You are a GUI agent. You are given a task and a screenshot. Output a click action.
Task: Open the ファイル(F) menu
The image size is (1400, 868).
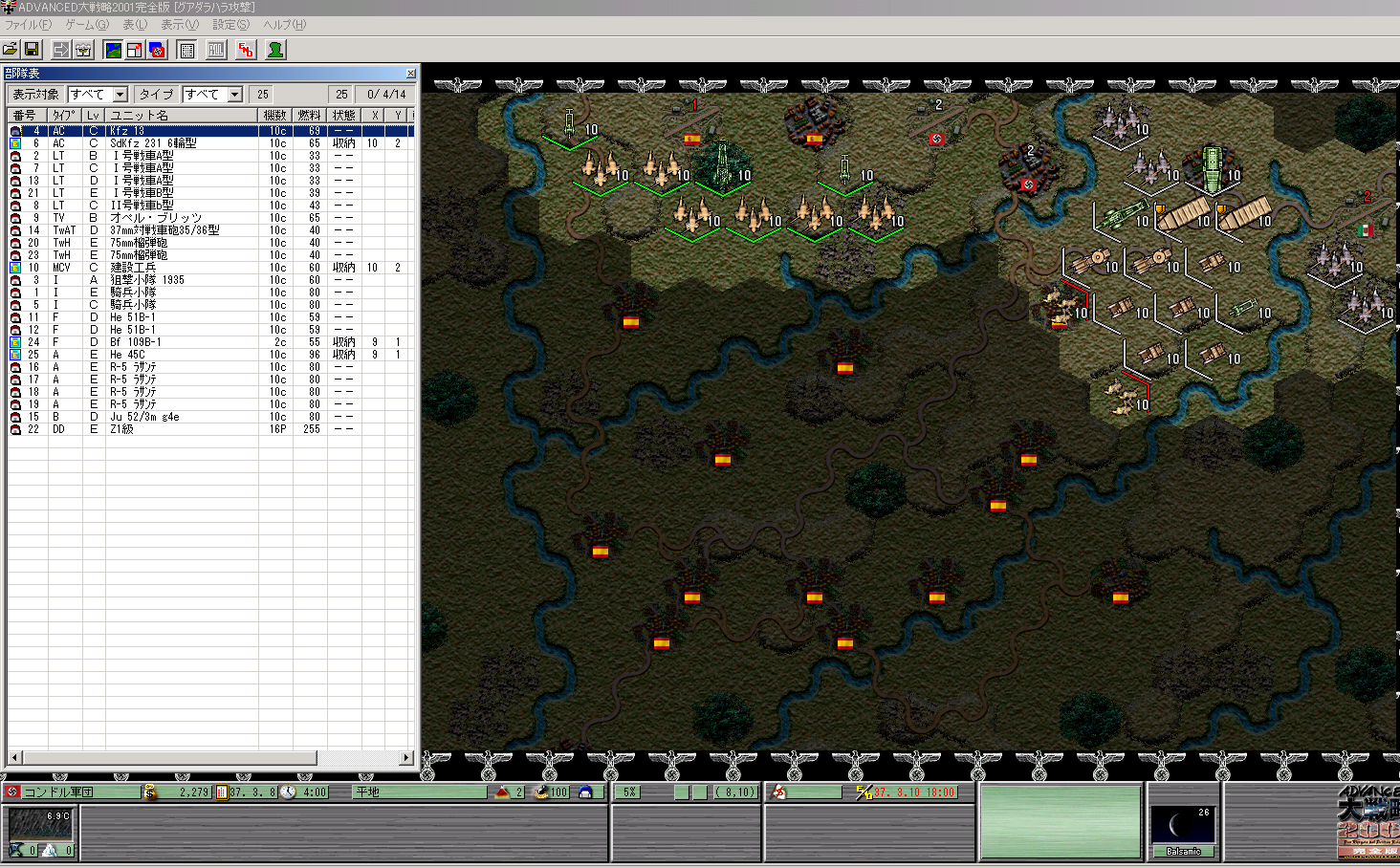click(x=28, y=25)
